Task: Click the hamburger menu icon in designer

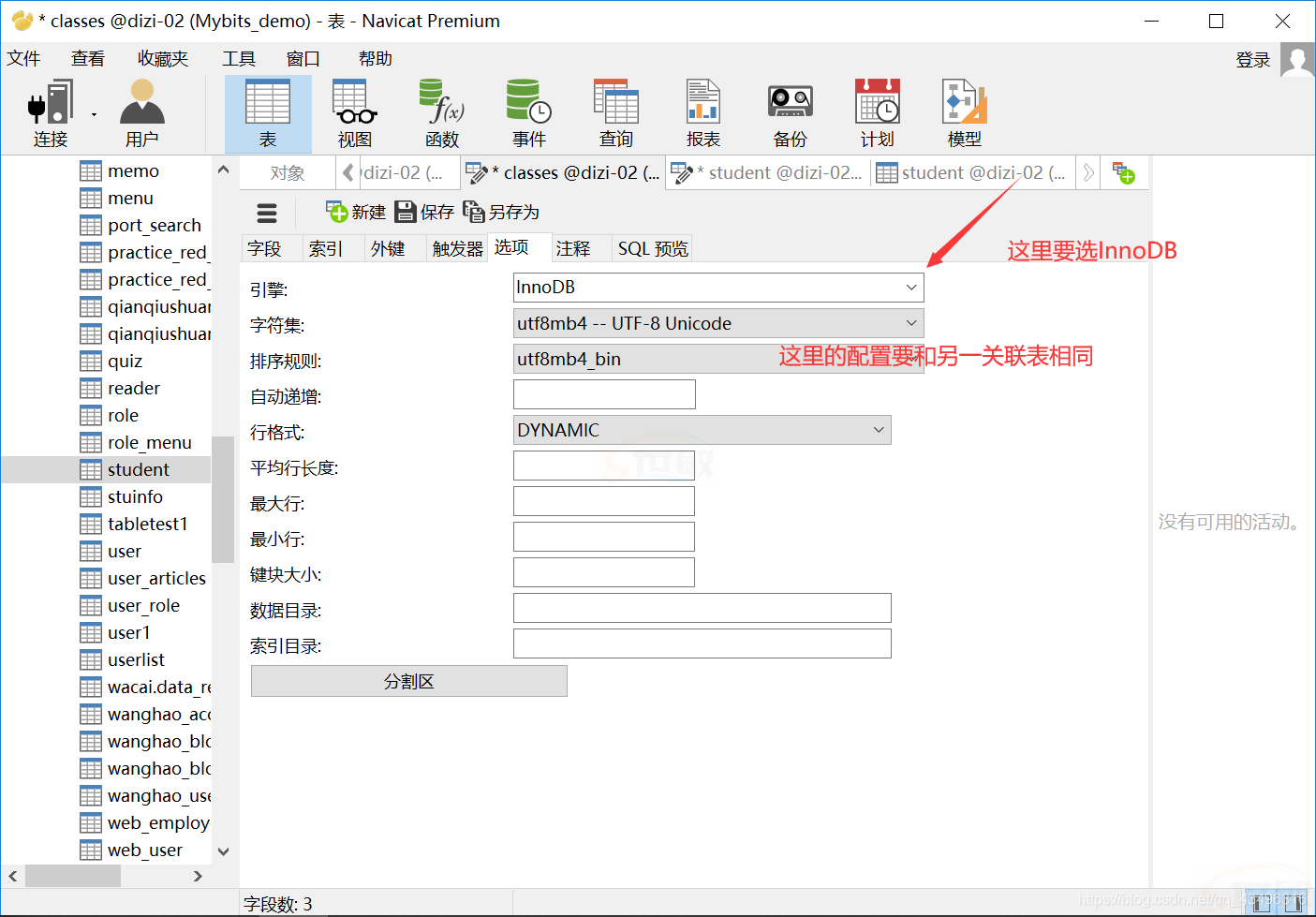Action: tap(267, 213)
